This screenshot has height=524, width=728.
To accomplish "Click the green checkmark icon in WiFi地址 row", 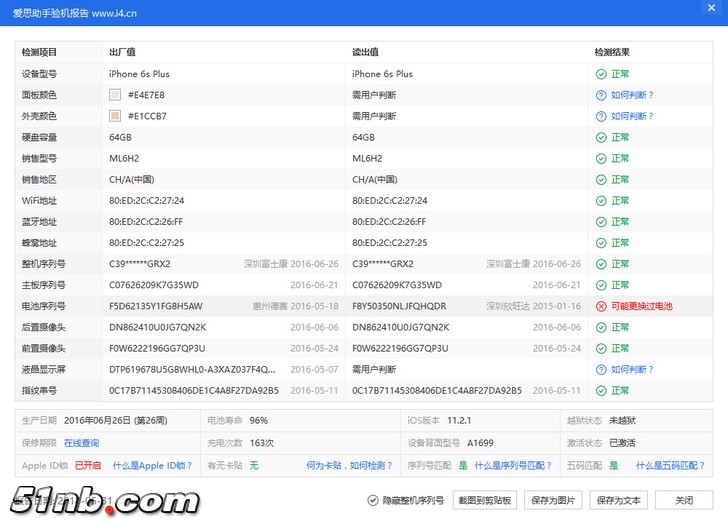I will (x=601, y=200).
